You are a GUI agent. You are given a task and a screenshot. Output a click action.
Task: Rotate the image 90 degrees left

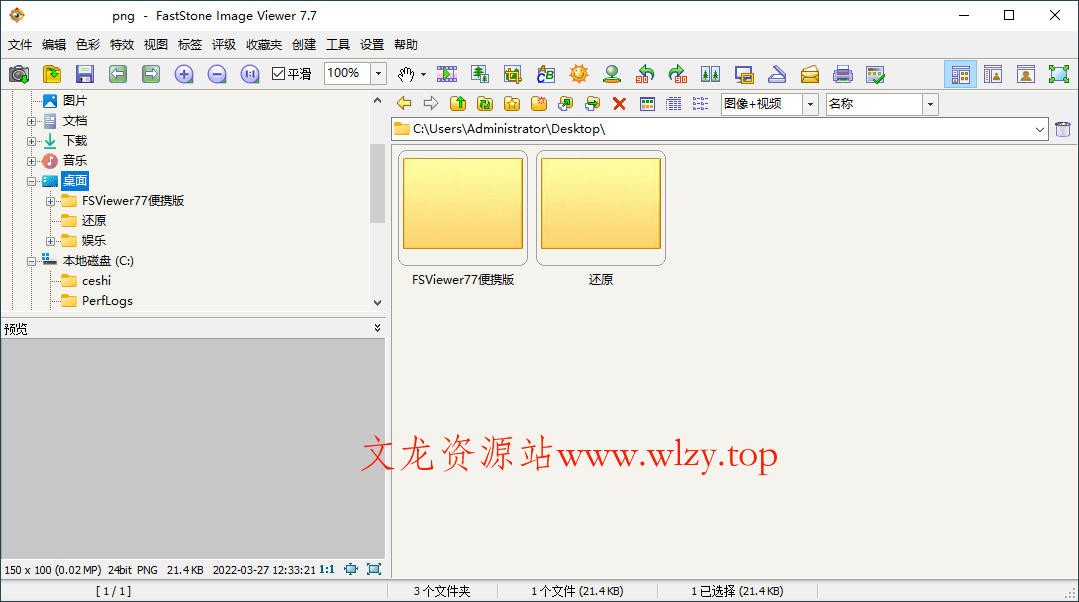[x=645, y=74]
